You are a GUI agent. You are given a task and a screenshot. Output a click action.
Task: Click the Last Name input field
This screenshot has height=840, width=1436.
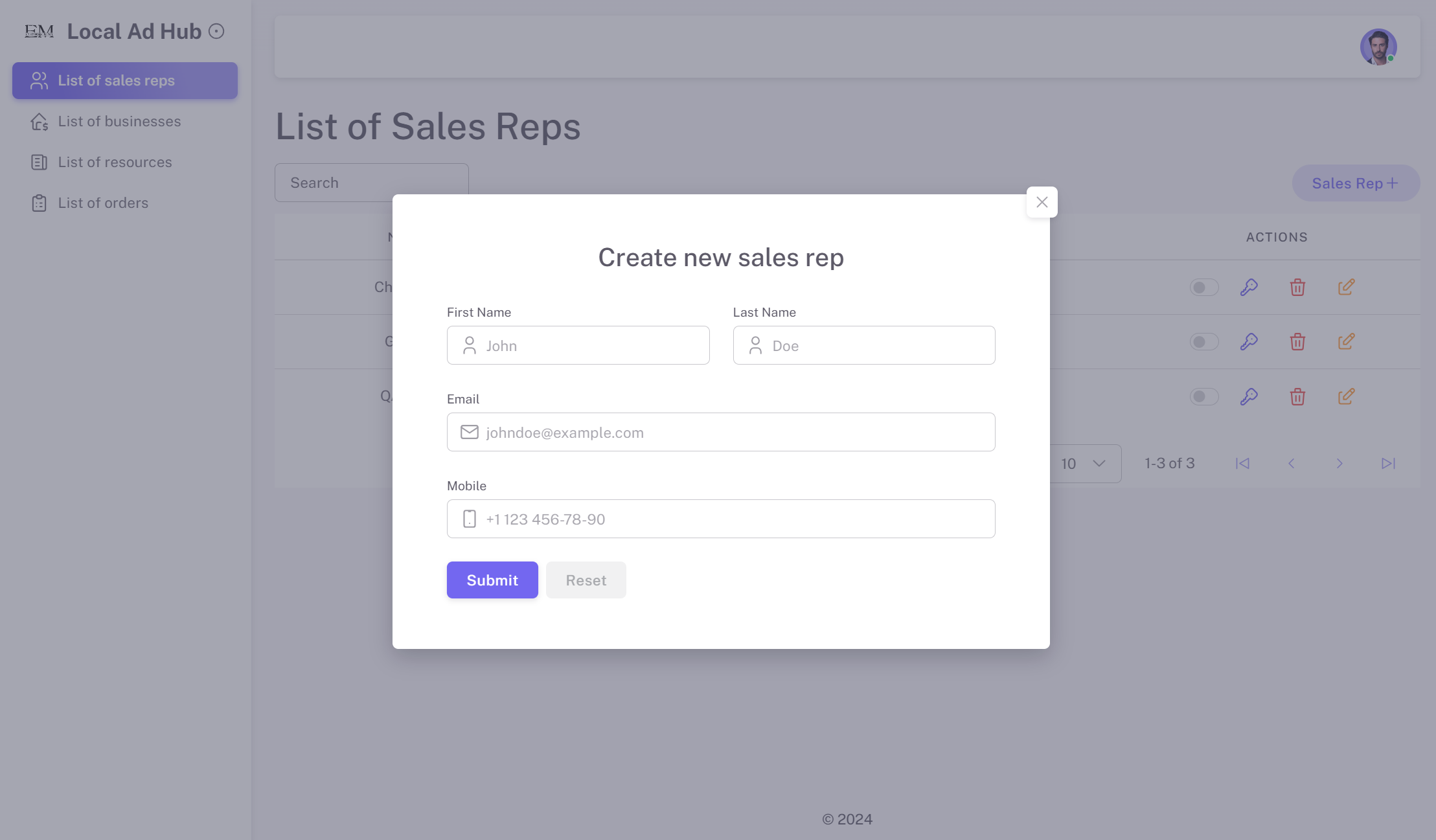click(x=864, y=345)
